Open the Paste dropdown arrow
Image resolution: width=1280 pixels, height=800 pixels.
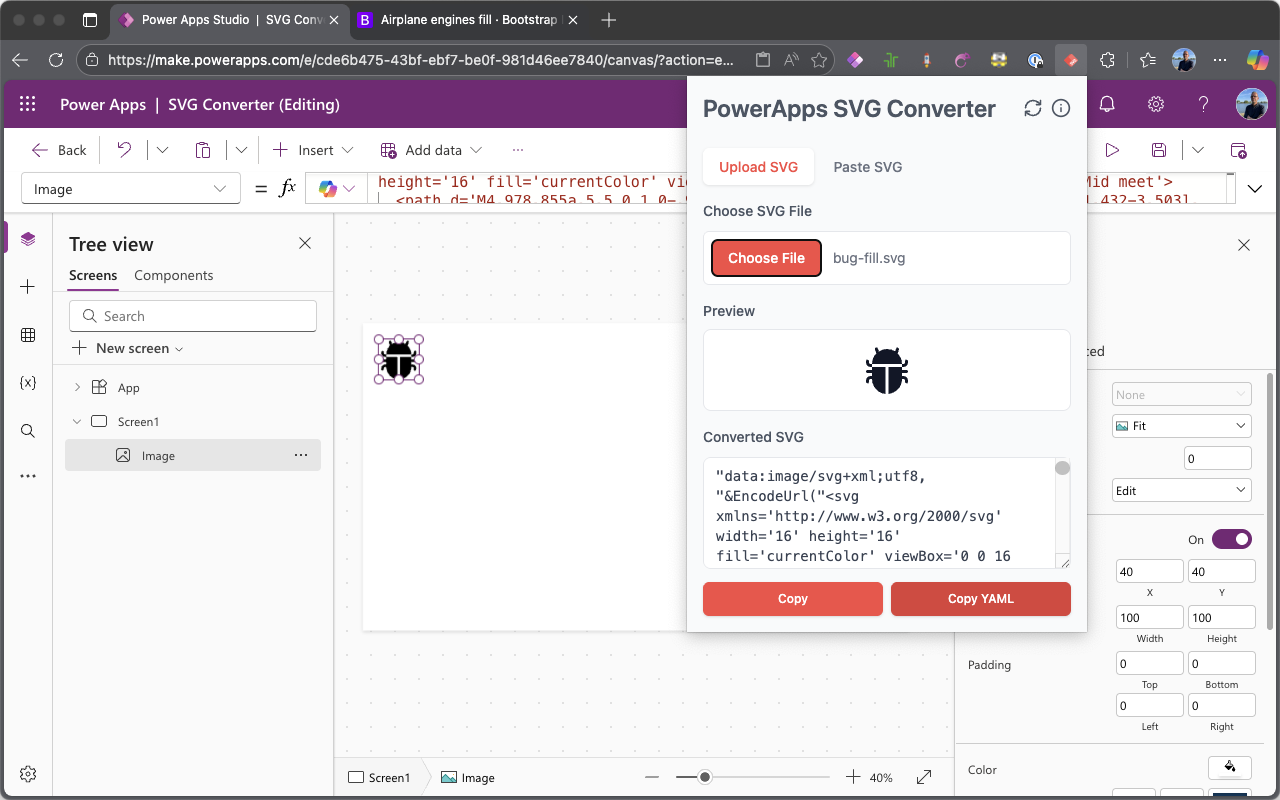click(x=241, y=150)
